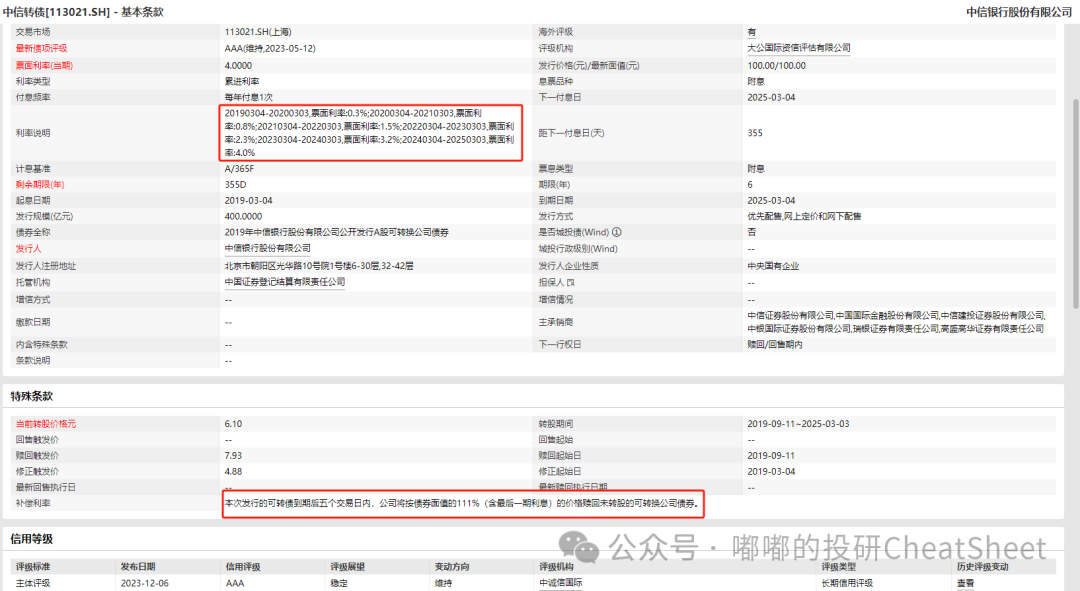Open 中诚信国际 link in credit rating table
Image resolution: width=1080 pixels, height=591 pixels.
point(561,583)
